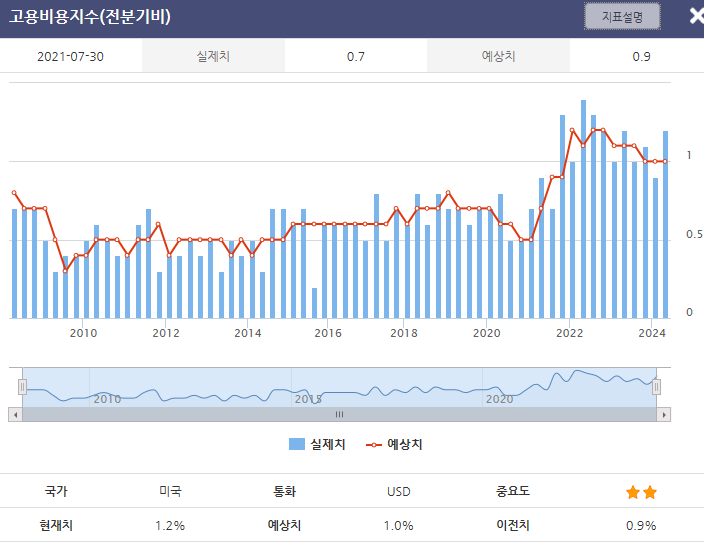Click the 미국 country value
Viewport: 704px width, 543px height.
[170, 491]
